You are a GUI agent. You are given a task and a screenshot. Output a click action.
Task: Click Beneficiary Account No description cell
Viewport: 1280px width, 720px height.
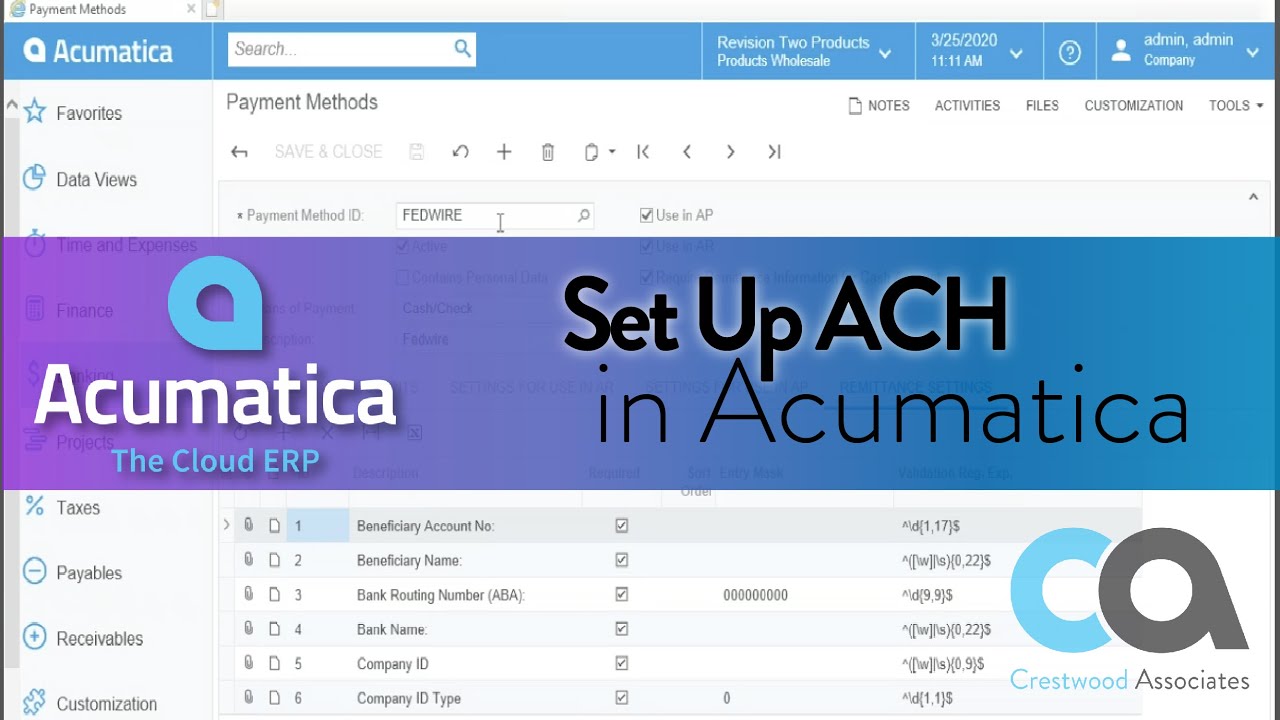pos(425,526)
